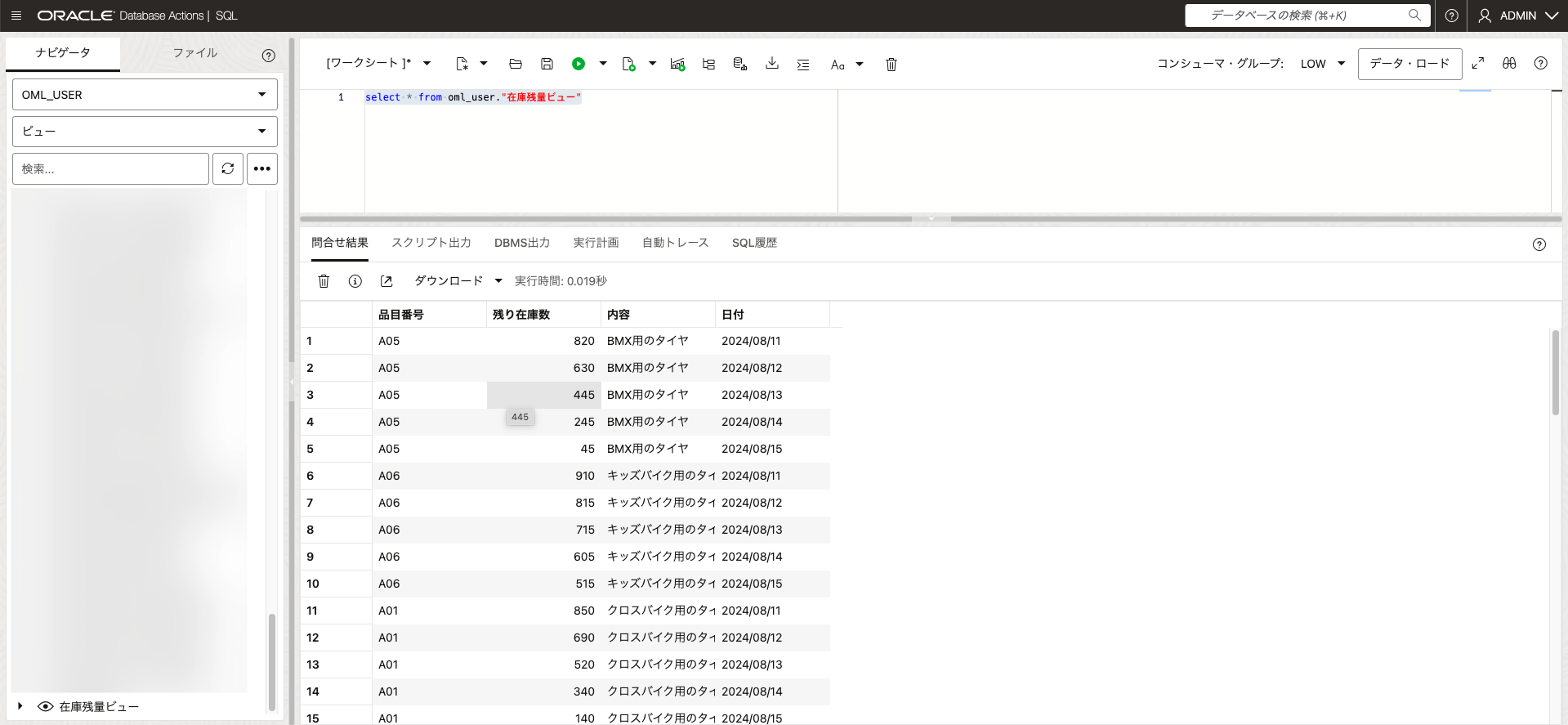This screenshot has width=1568, height=725.
Task: Select the 問合せ結果 tab
Action: (x=340, y=243)
